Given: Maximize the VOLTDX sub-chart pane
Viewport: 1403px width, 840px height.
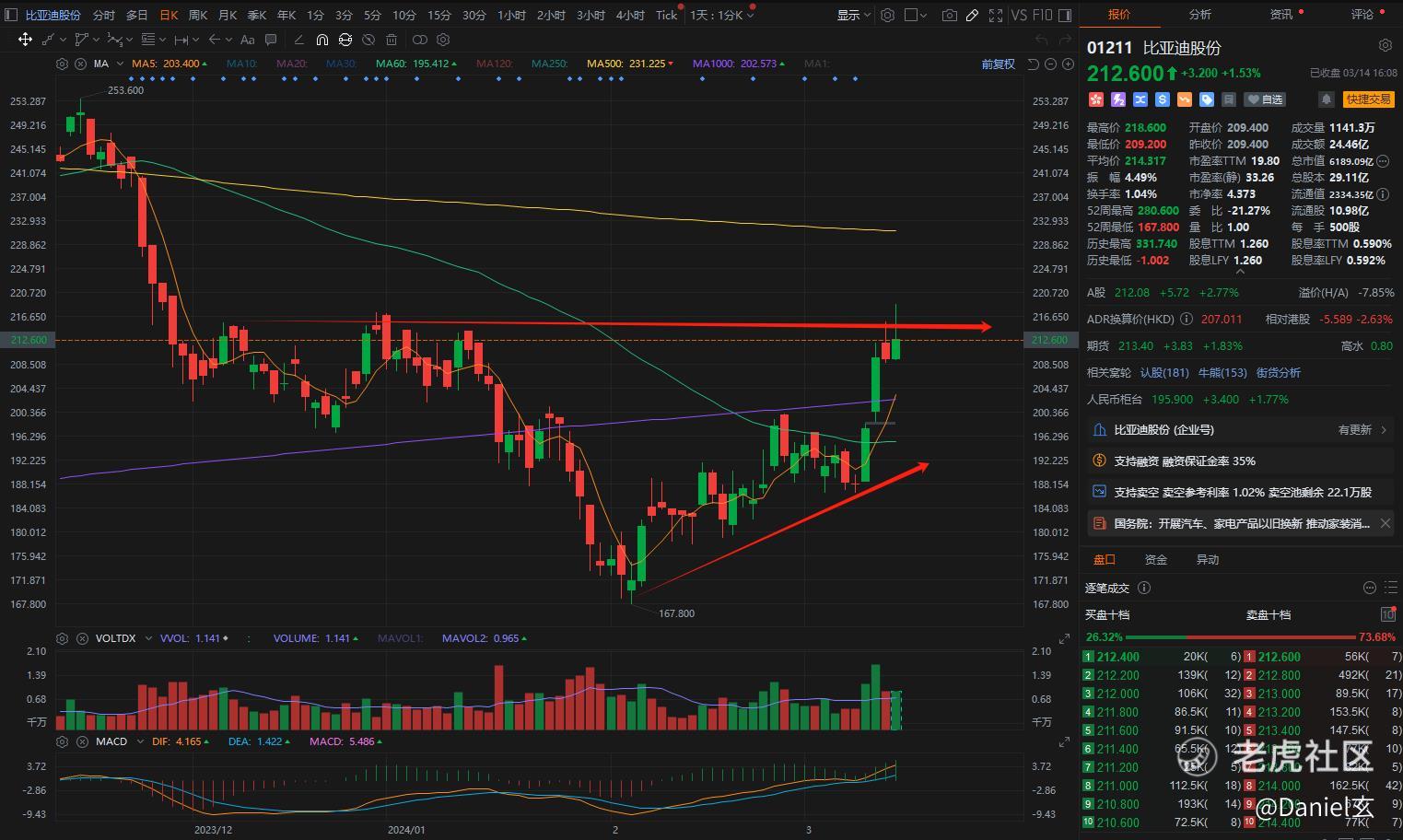Looking at the screenshot, I should (x=1065, y=638).
